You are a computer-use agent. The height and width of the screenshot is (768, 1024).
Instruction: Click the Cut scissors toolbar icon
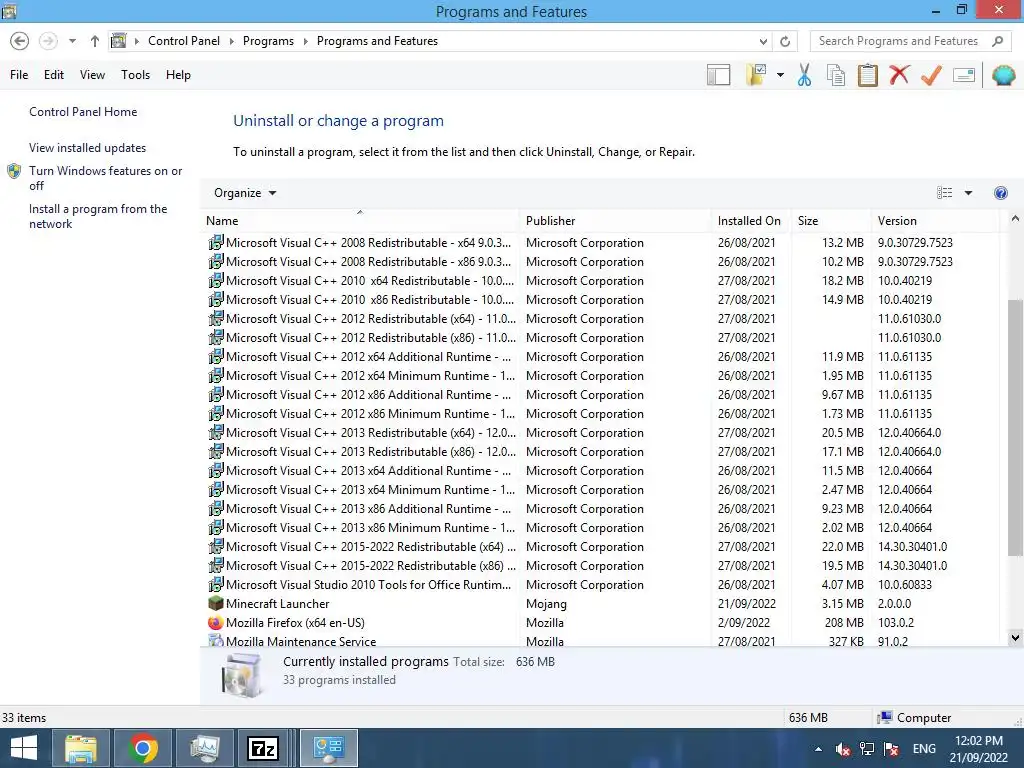click(804, 75)
